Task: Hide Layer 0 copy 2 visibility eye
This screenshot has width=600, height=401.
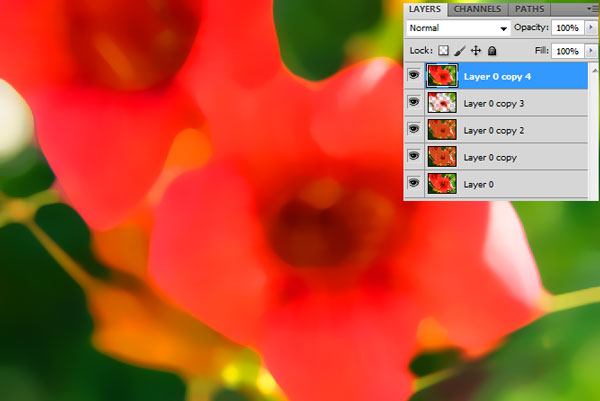Action: [x=414, y=129]
